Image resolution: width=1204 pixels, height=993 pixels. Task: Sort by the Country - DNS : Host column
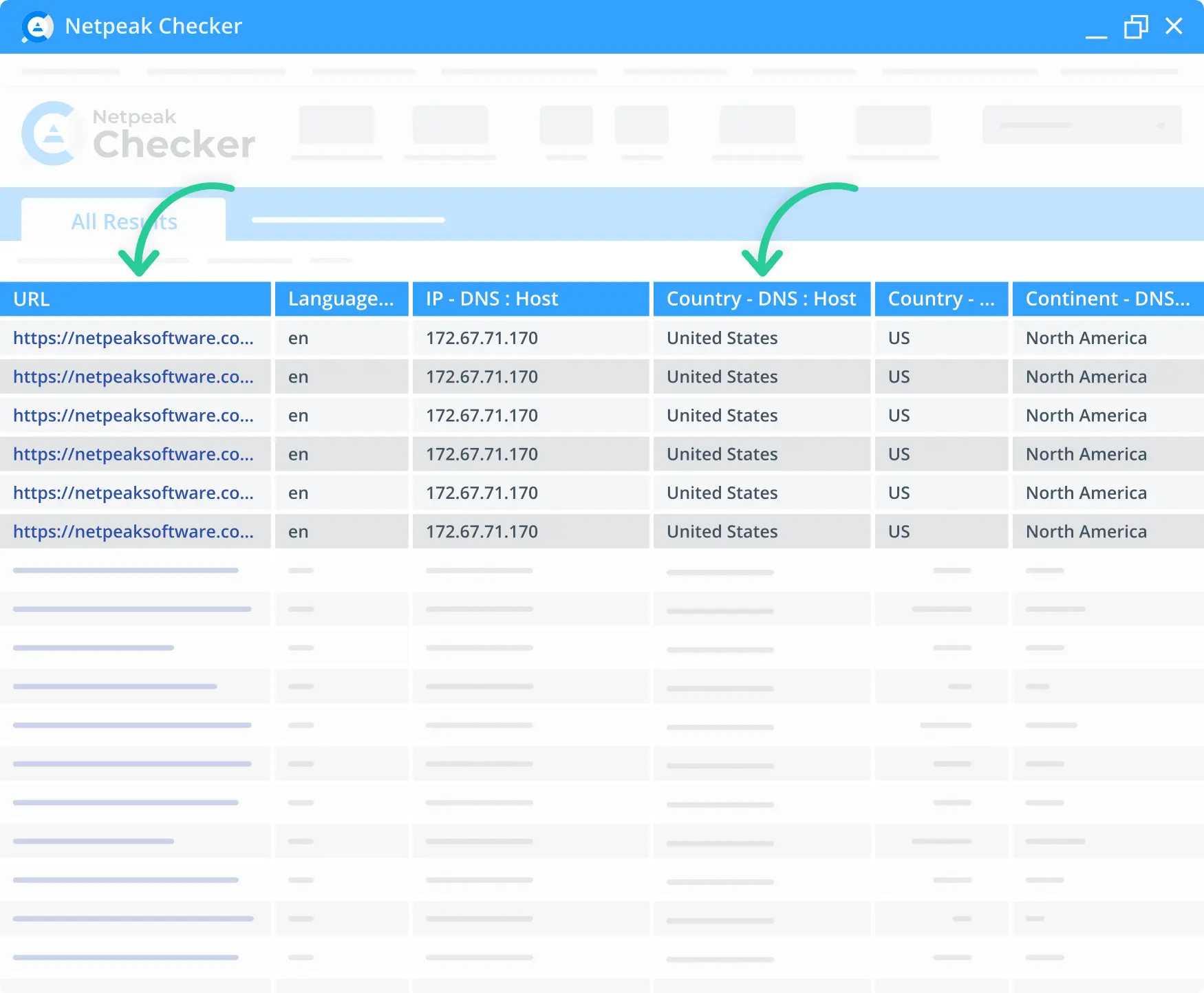(x=761, y=299)
